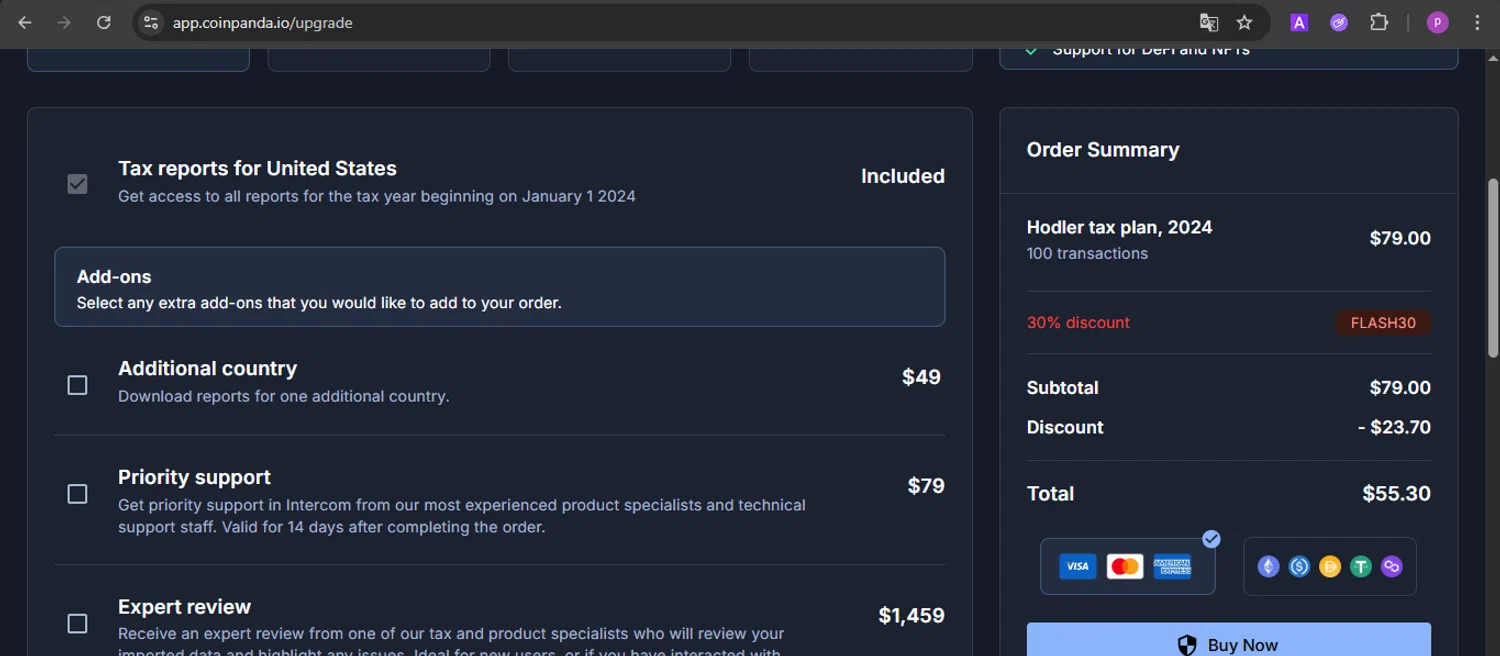Click the USDC coin icon

tap(1299, 567)
